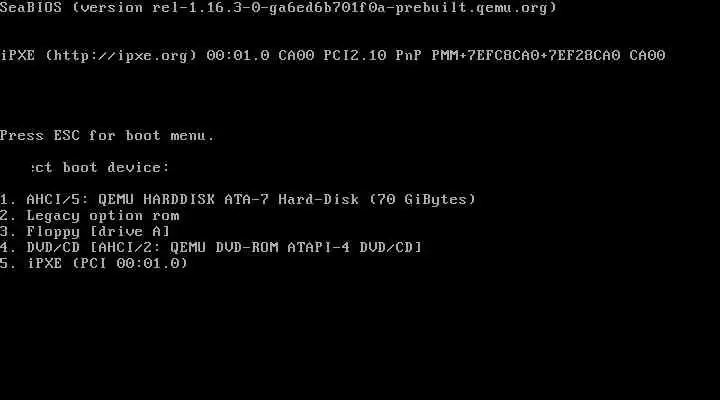Click the 'prebuilt.qemu.org' text in header
The height and width of the screenshot is (400, 720).
[472, 8]
